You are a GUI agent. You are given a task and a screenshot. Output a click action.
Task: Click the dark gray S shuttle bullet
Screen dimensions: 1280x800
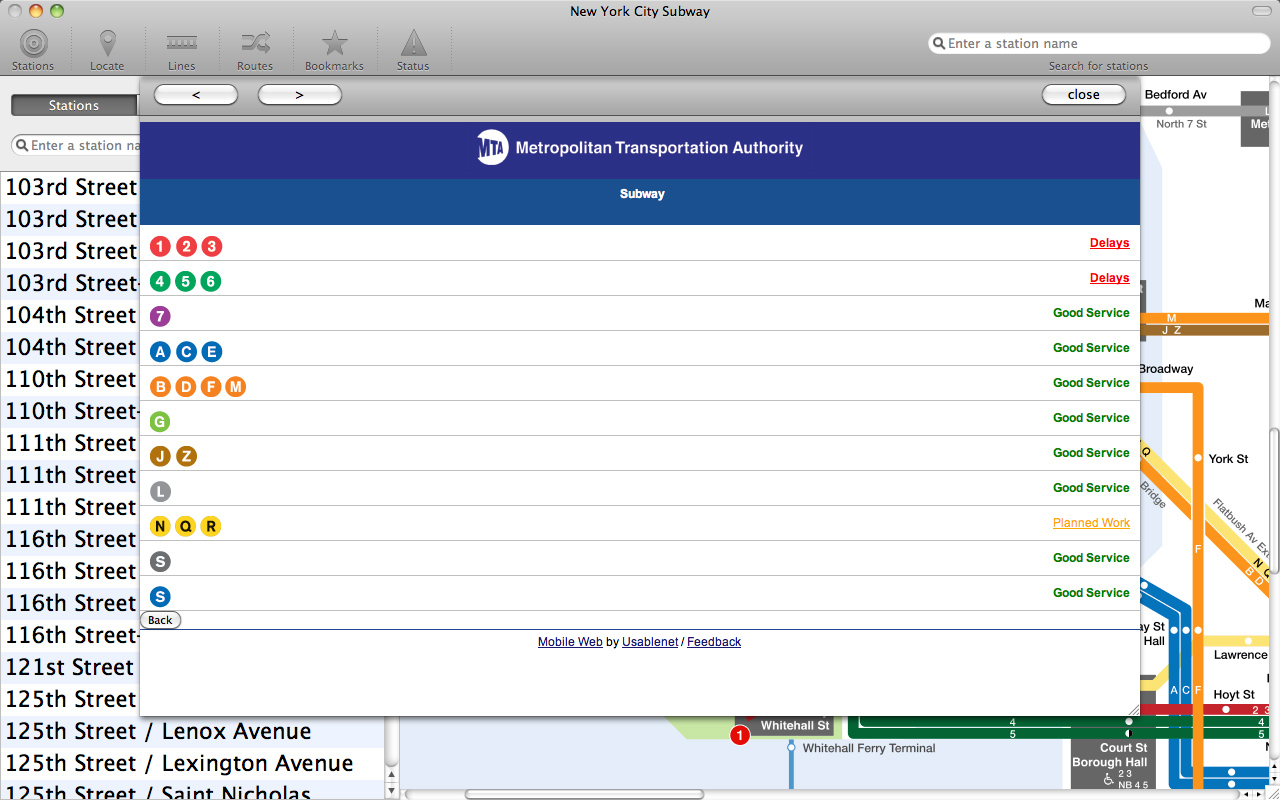point(161,561)
